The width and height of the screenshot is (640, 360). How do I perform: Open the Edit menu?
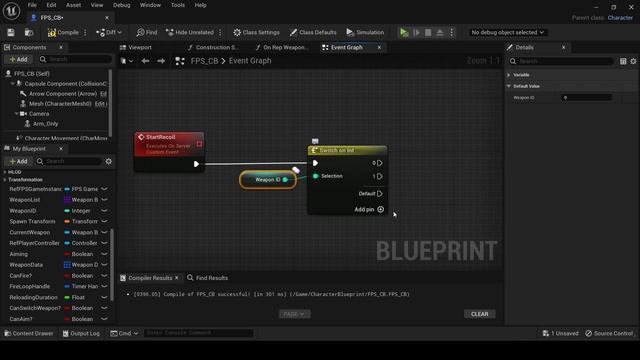51,5
